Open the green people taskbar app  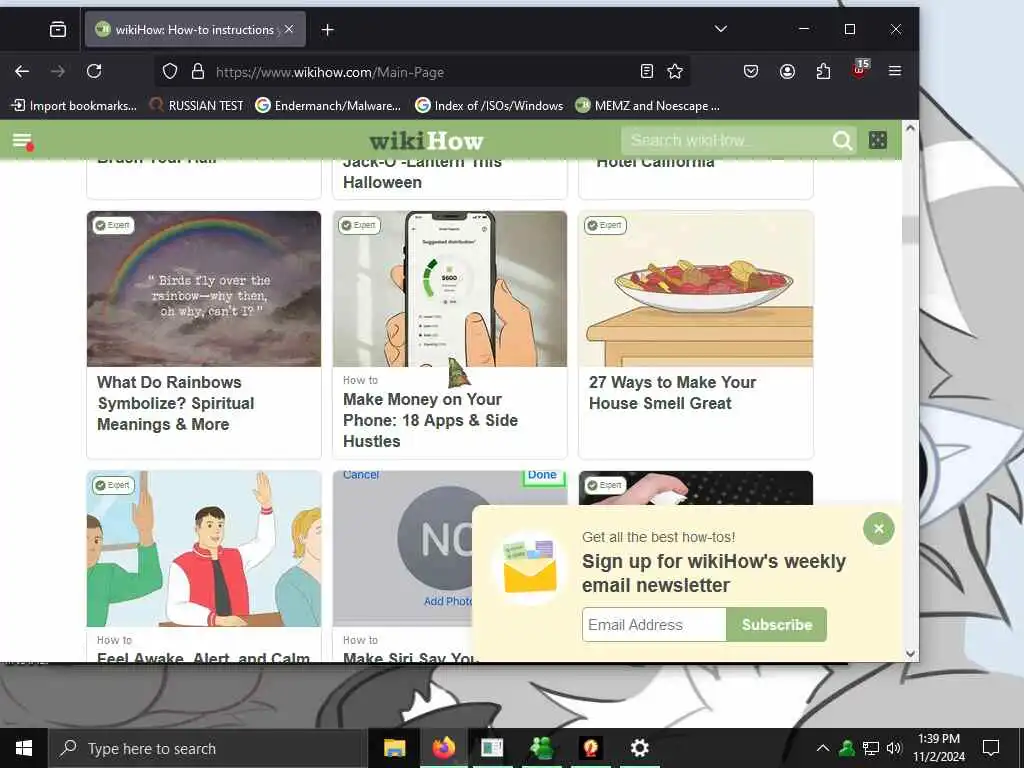point(541,748)
